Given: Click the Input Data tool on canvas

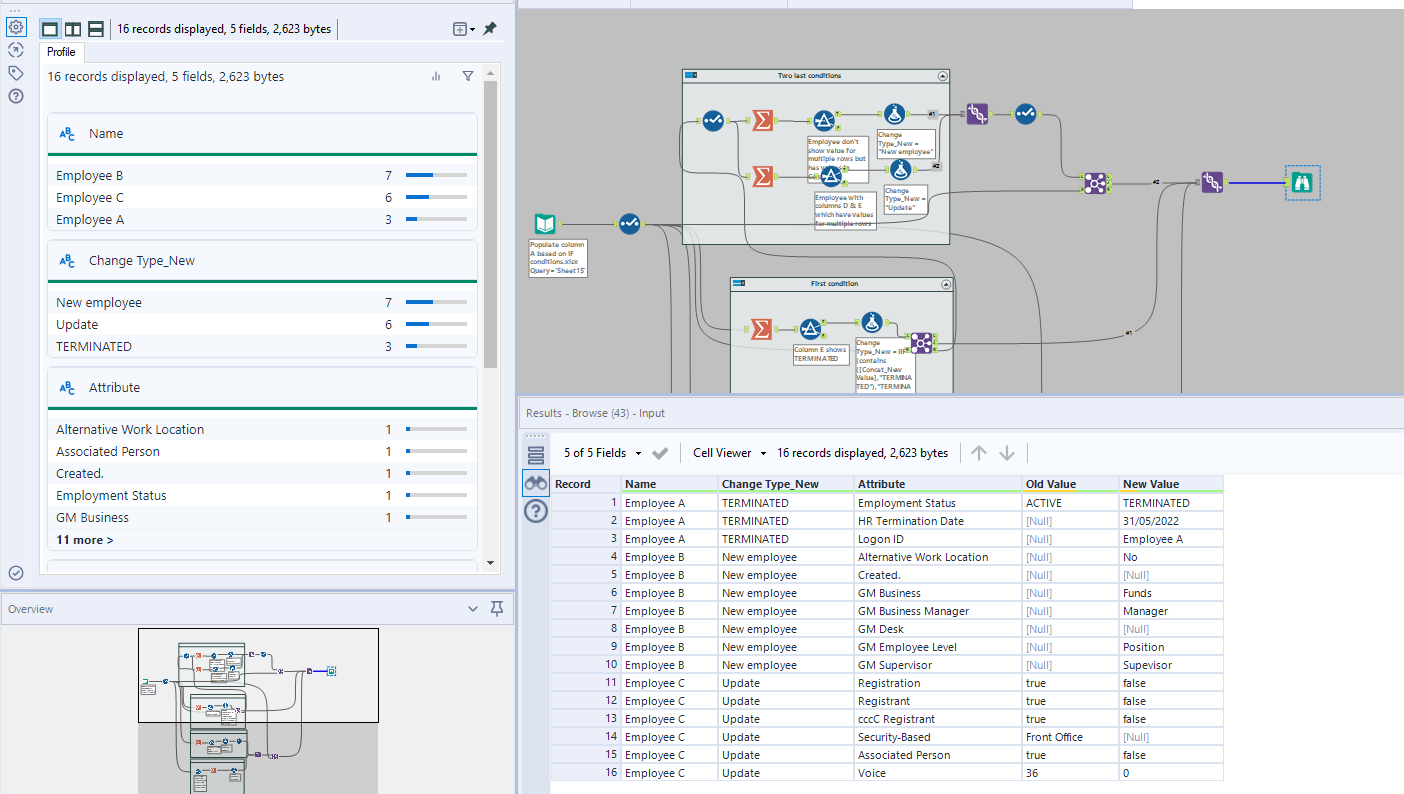Looking at the screenshot, I should pyautogui.click(x=545, y=224).
